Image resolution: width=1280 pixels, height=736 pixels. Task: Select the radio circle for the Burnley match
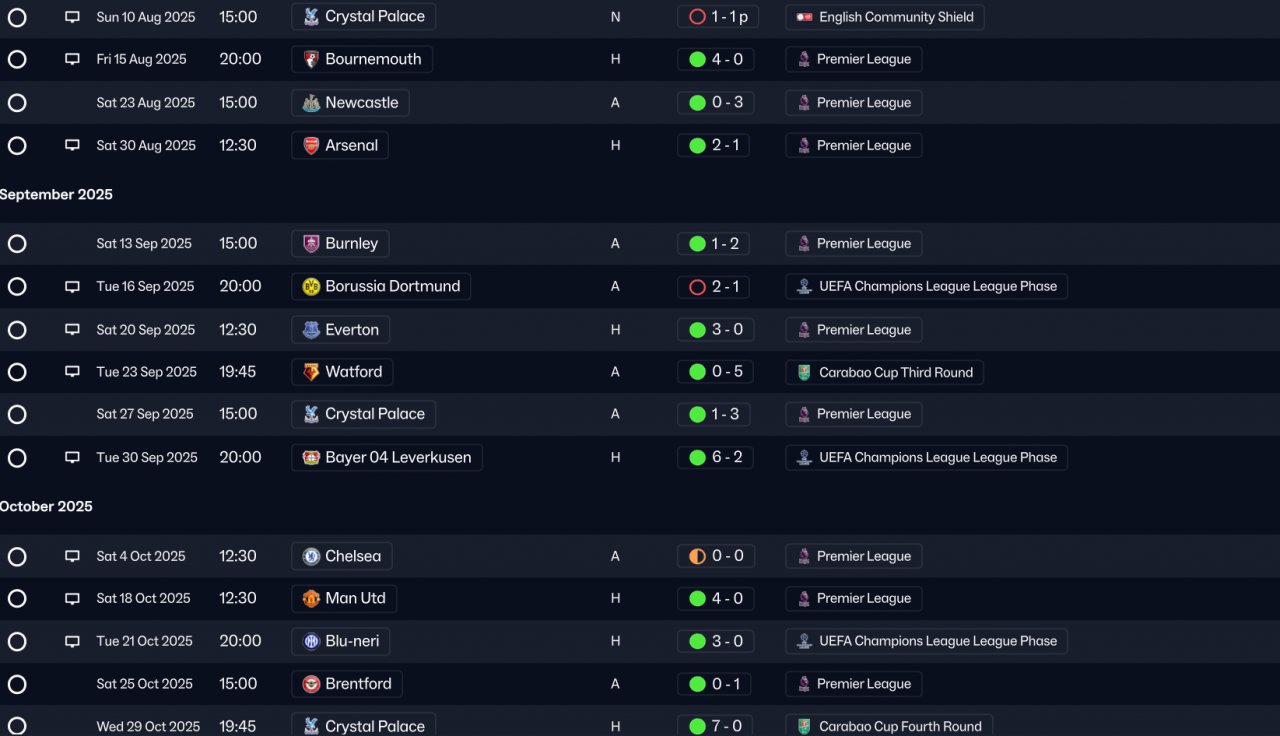coord(17,243)
